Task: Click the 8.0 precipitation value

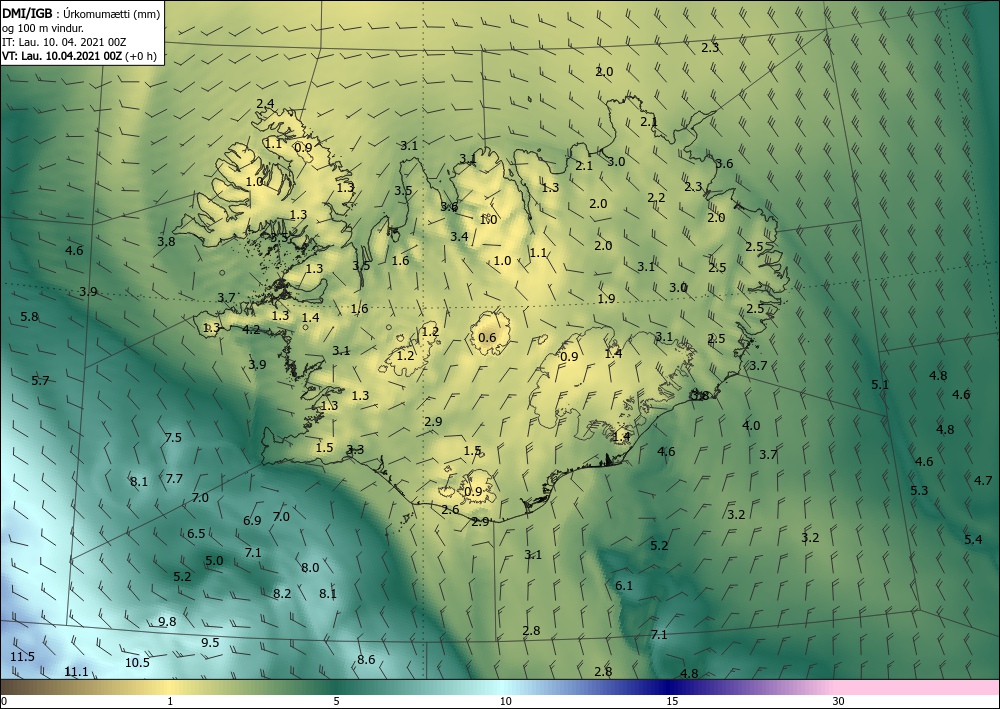Action: (x=310, y=567)
